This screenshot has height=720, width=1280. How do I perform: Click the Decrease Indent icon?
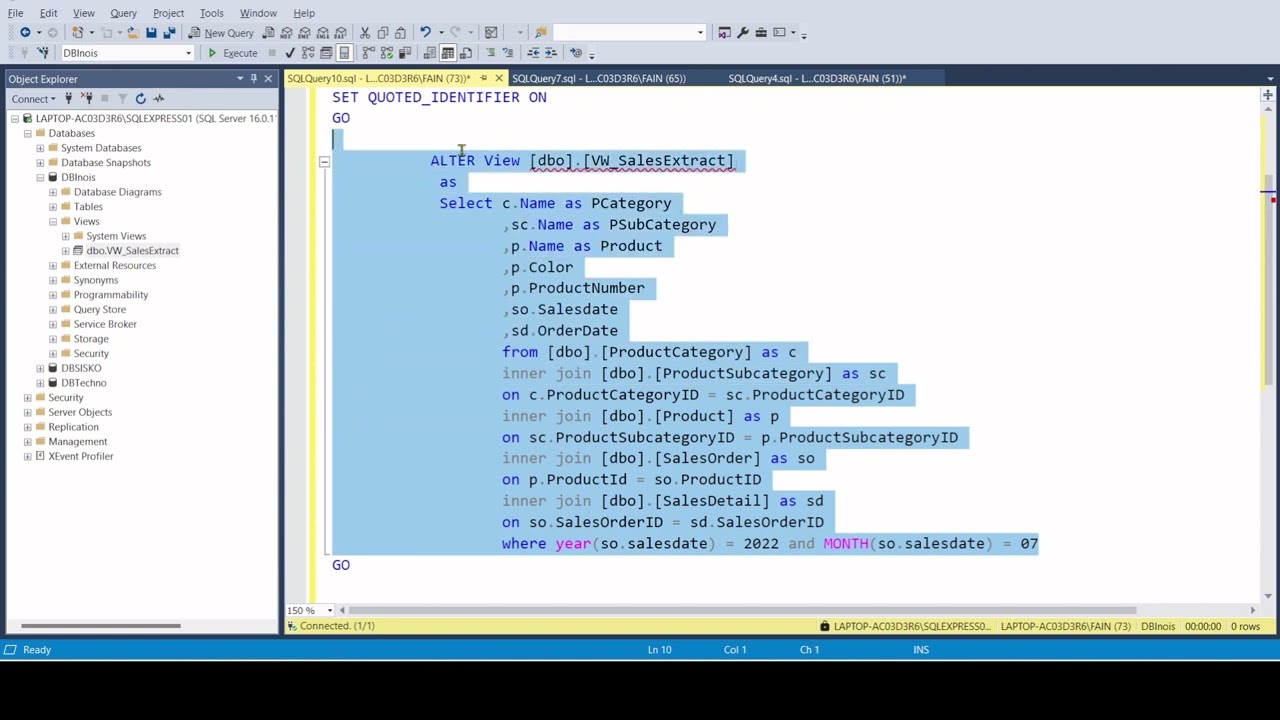click(533, 53)
